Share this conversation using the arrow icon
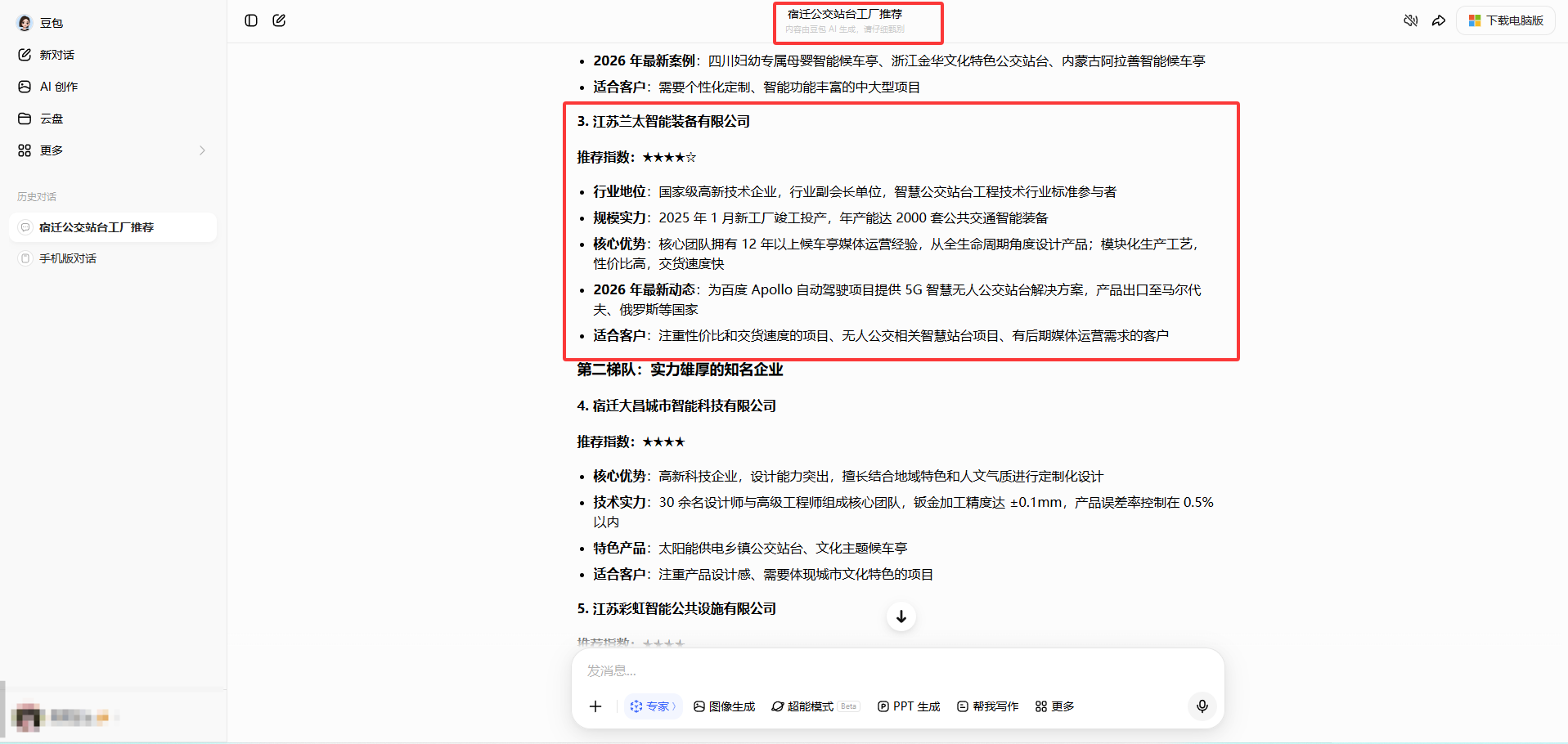1568x744 pixels. pyautogui.click(x=1439, y=20)
